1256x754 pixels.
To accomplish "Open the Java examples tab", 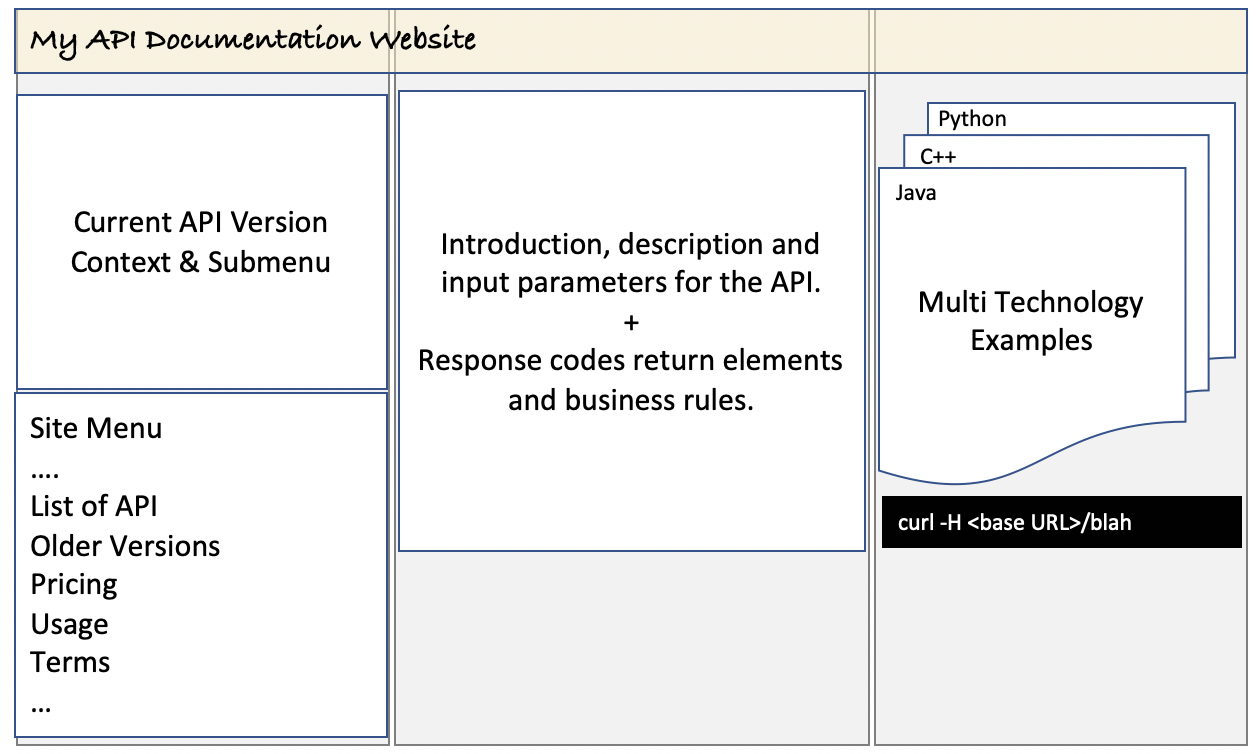I will click(915, 192).
